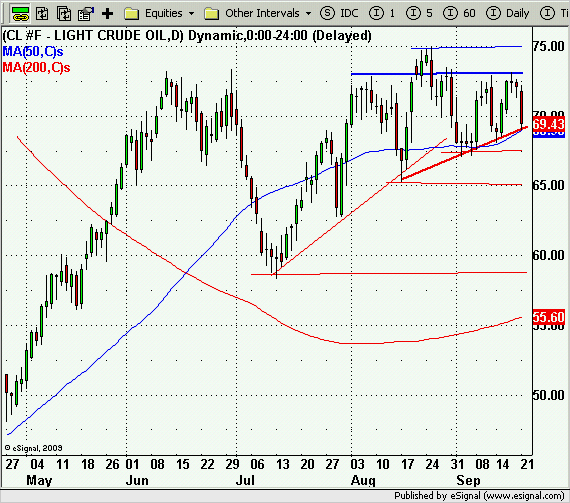This screenshot has width=570, height=503.
Task: Click the 55.60 MA200 value marker
Action: pyautogui.click(x=549, y=317)
